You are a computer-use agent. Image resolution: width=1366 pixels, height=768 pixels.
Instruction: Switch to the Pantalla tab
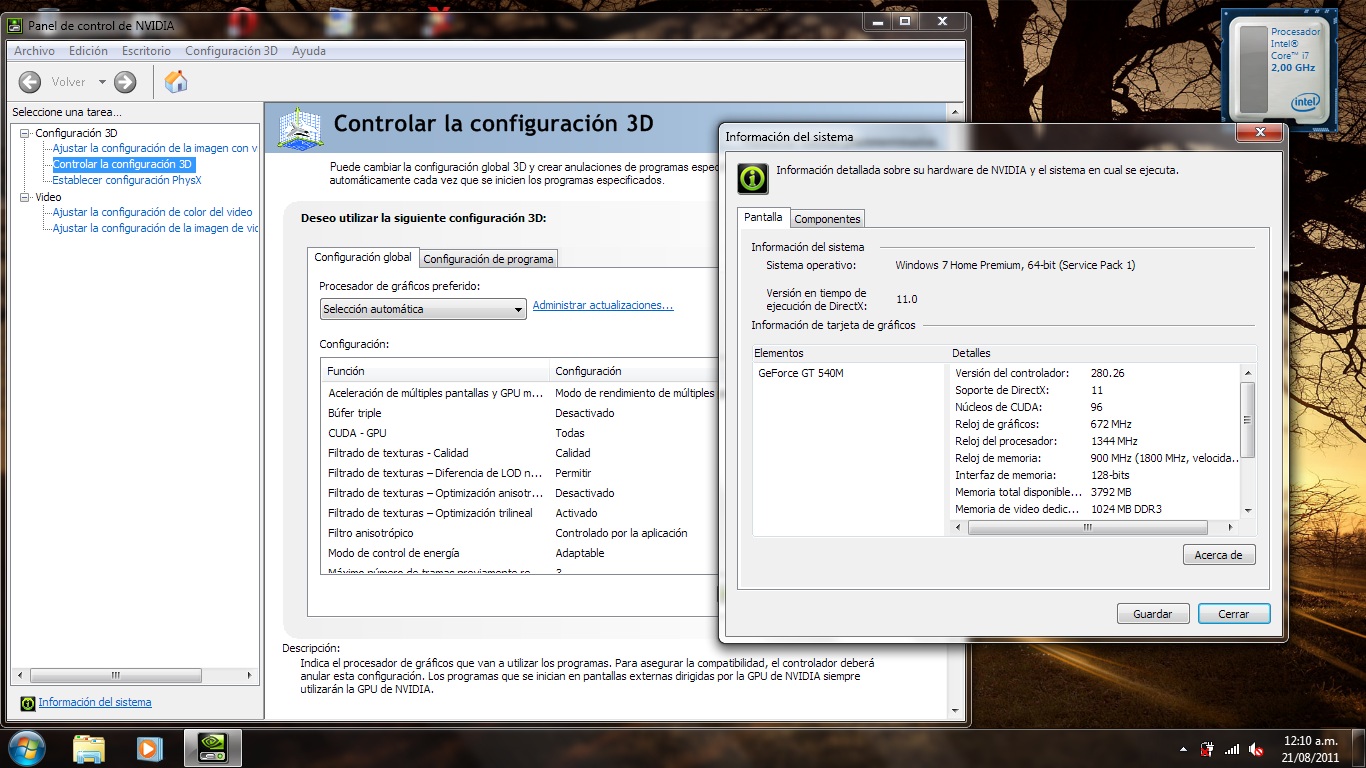[x=764, y=217]
